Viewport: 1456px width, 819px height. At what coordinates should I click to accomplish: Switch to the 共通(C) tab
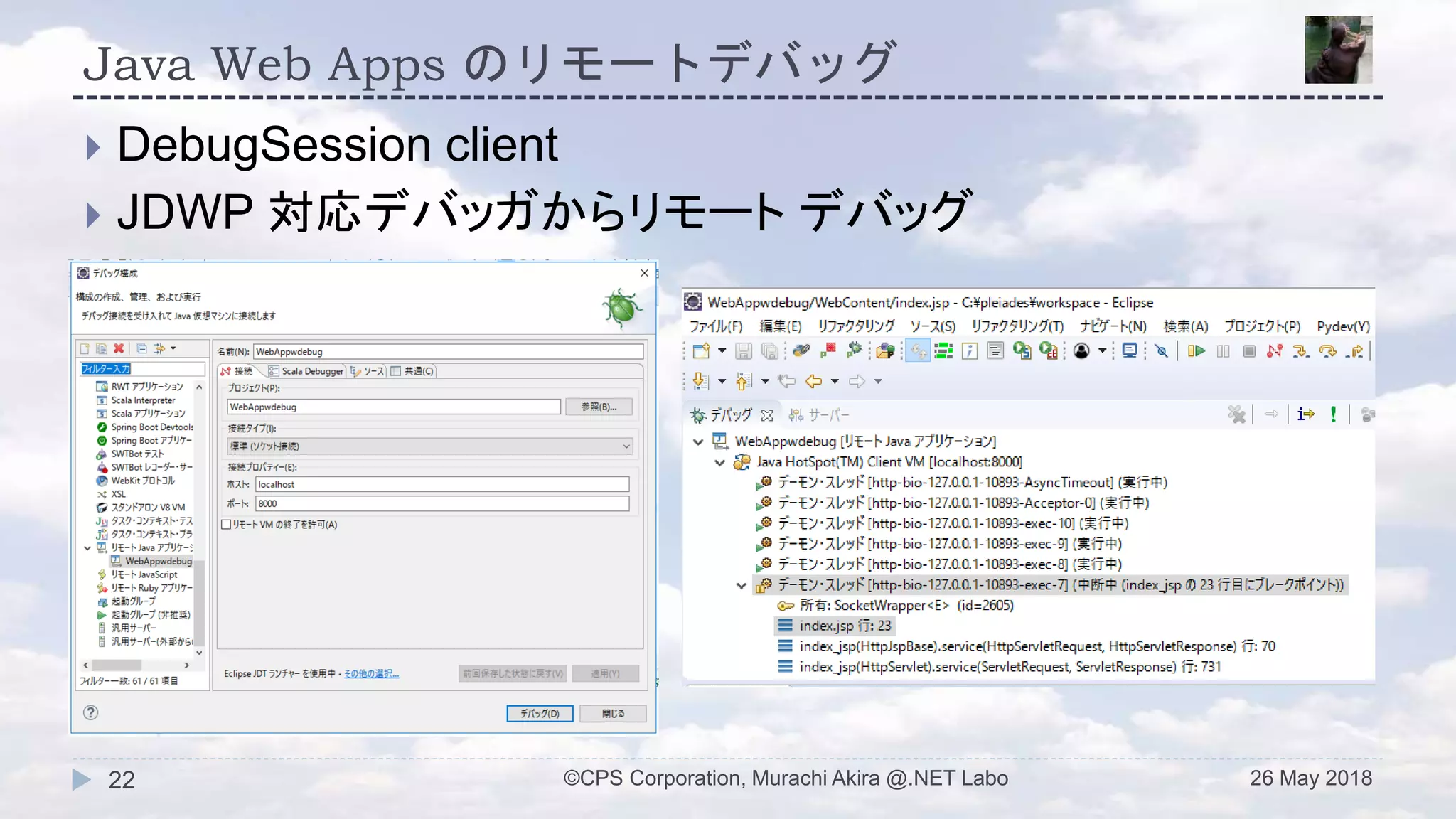412,371
